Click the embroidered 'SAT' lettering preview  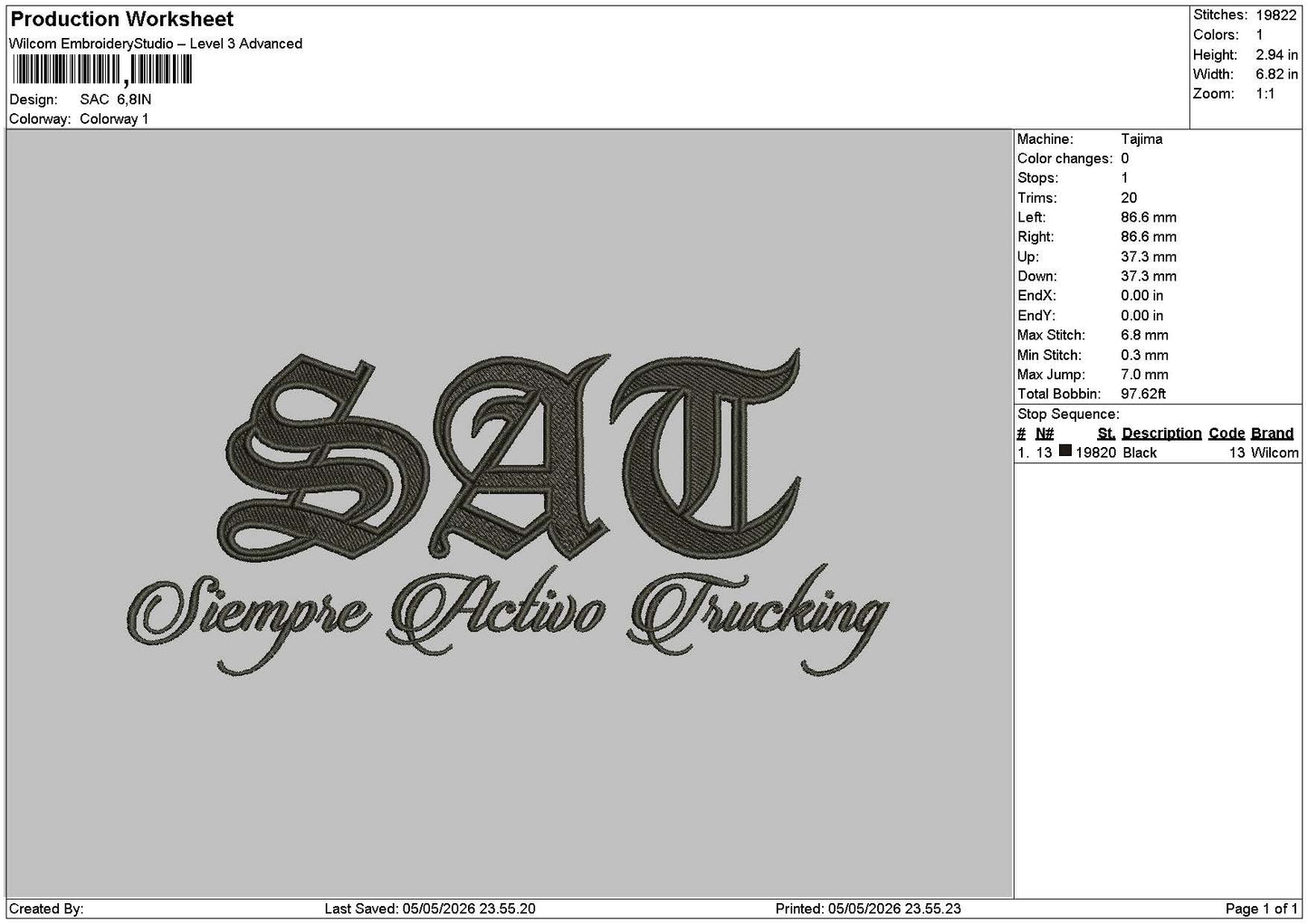509,455
